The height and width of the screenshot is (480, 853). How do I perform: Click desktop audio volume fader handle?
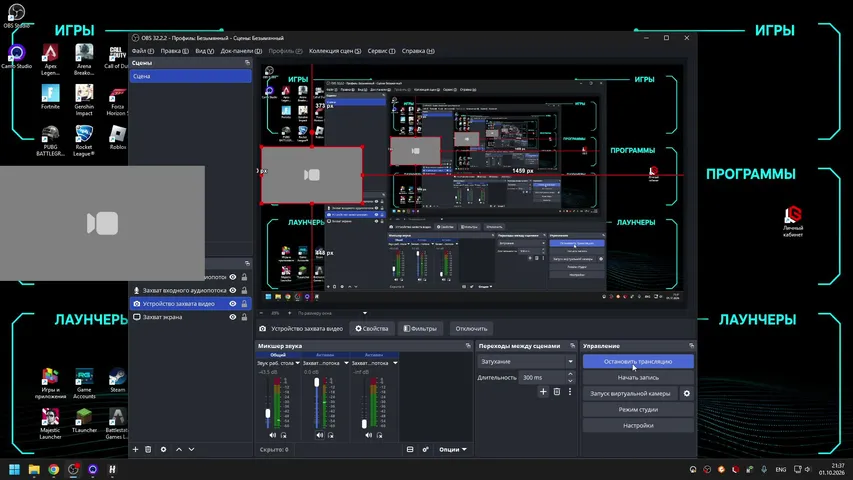pos(268,414)
